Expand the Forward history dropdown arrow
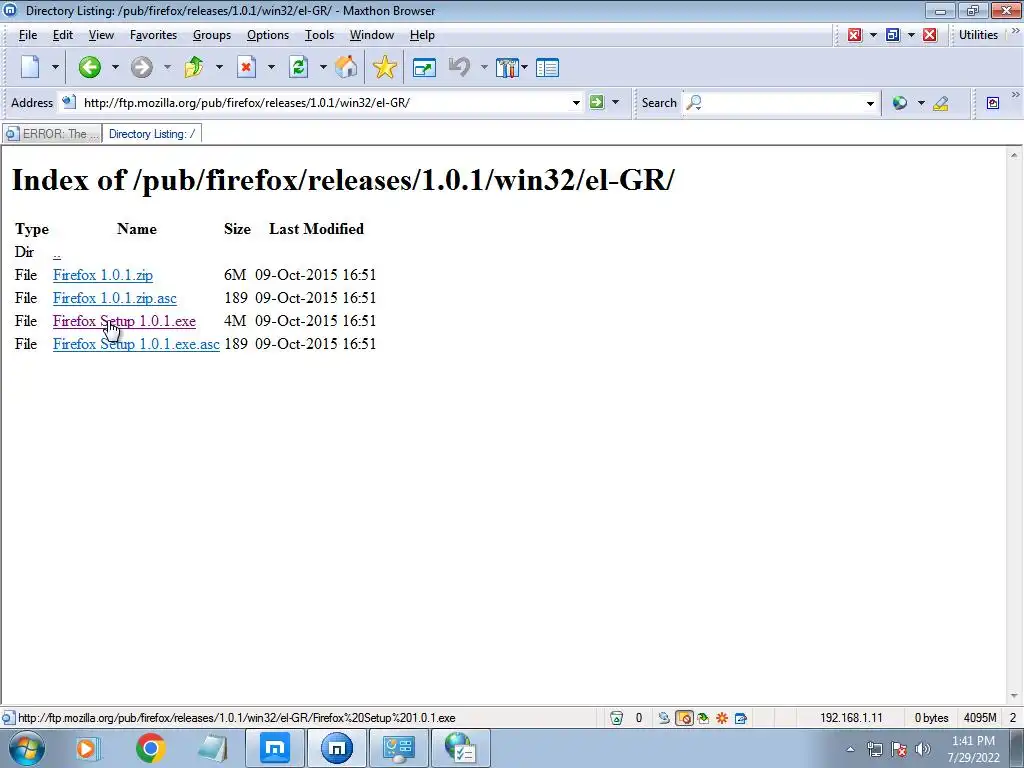The image size is (1024, 768). click(167, 67)
